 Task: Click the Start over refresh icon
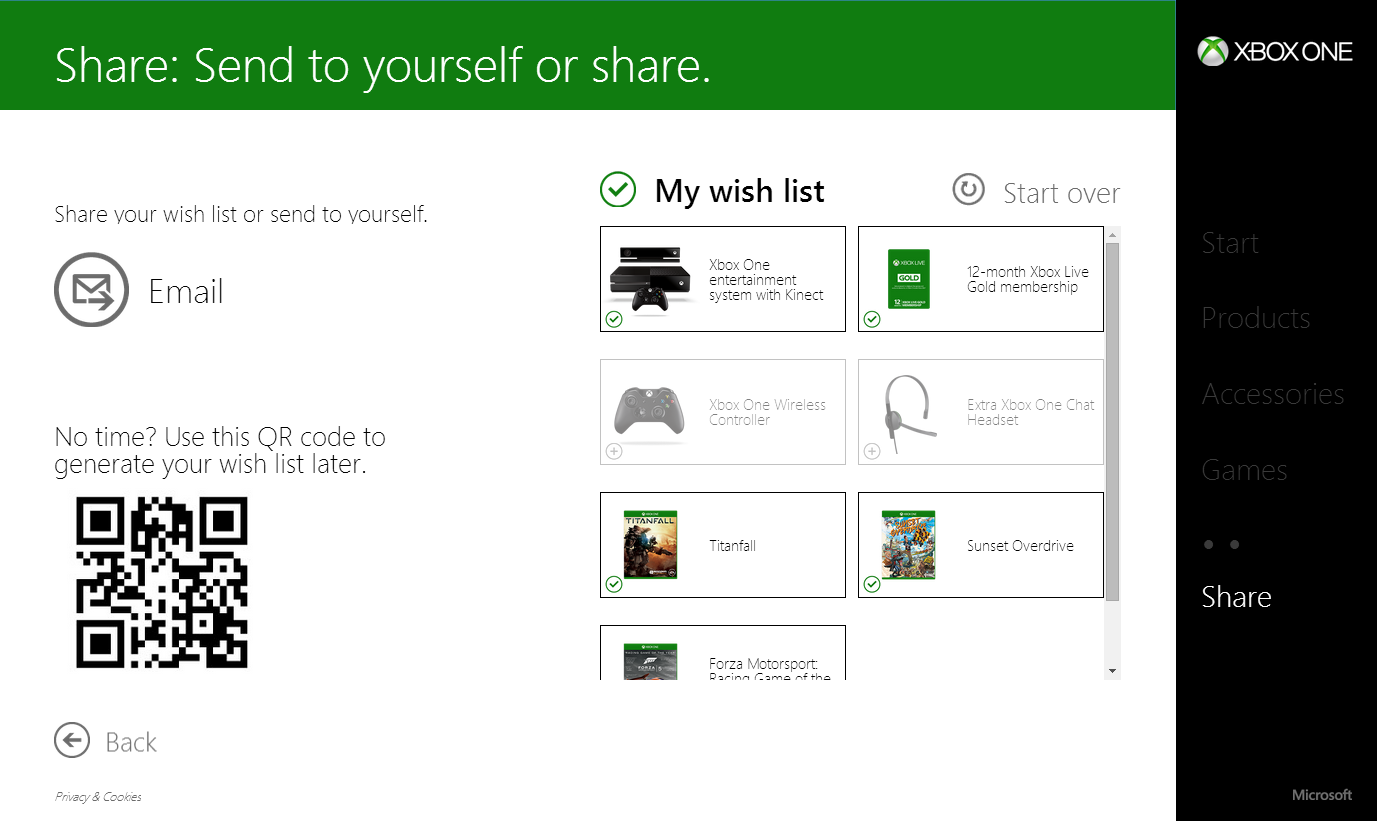(968, 190)
